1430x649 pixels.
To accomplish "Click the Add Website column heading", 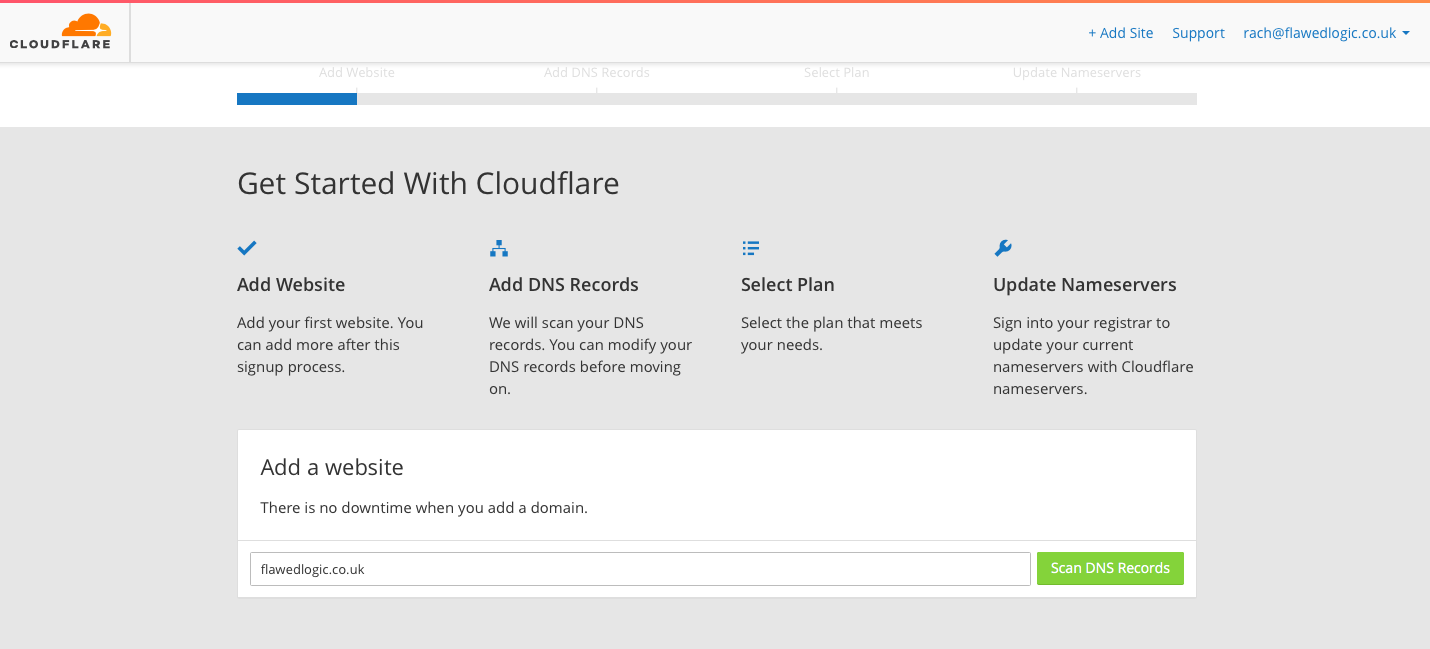I will coord(291,285).
